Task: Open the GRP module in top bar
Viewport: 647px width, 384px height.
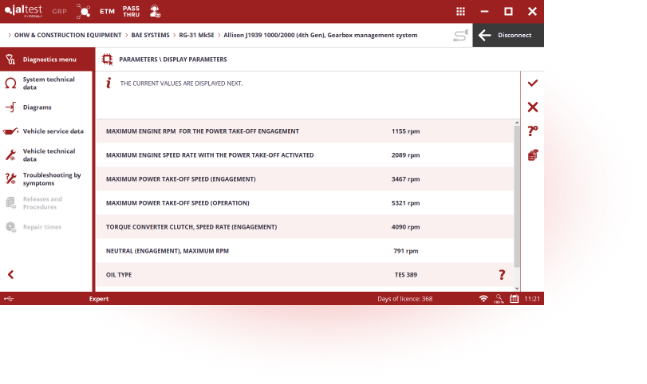Action: [x=59, y=12]
